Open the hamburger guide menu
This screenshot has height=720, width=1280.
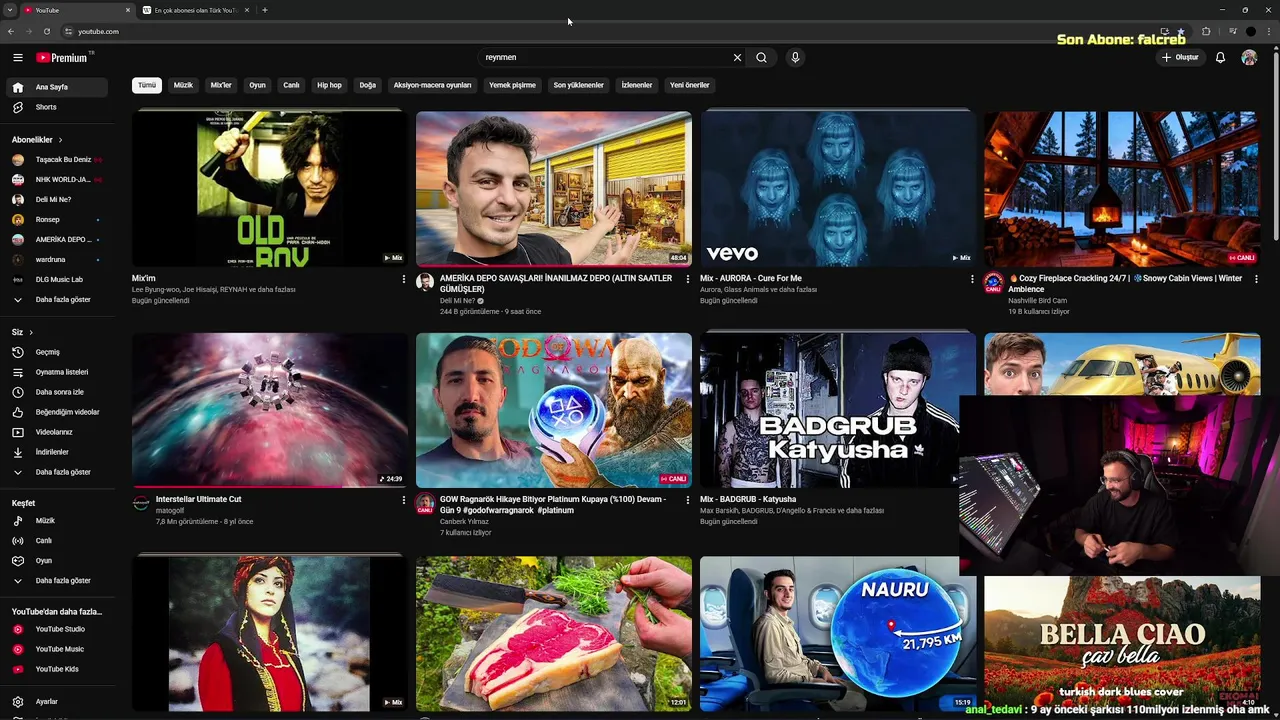click(x=17, y=58)
